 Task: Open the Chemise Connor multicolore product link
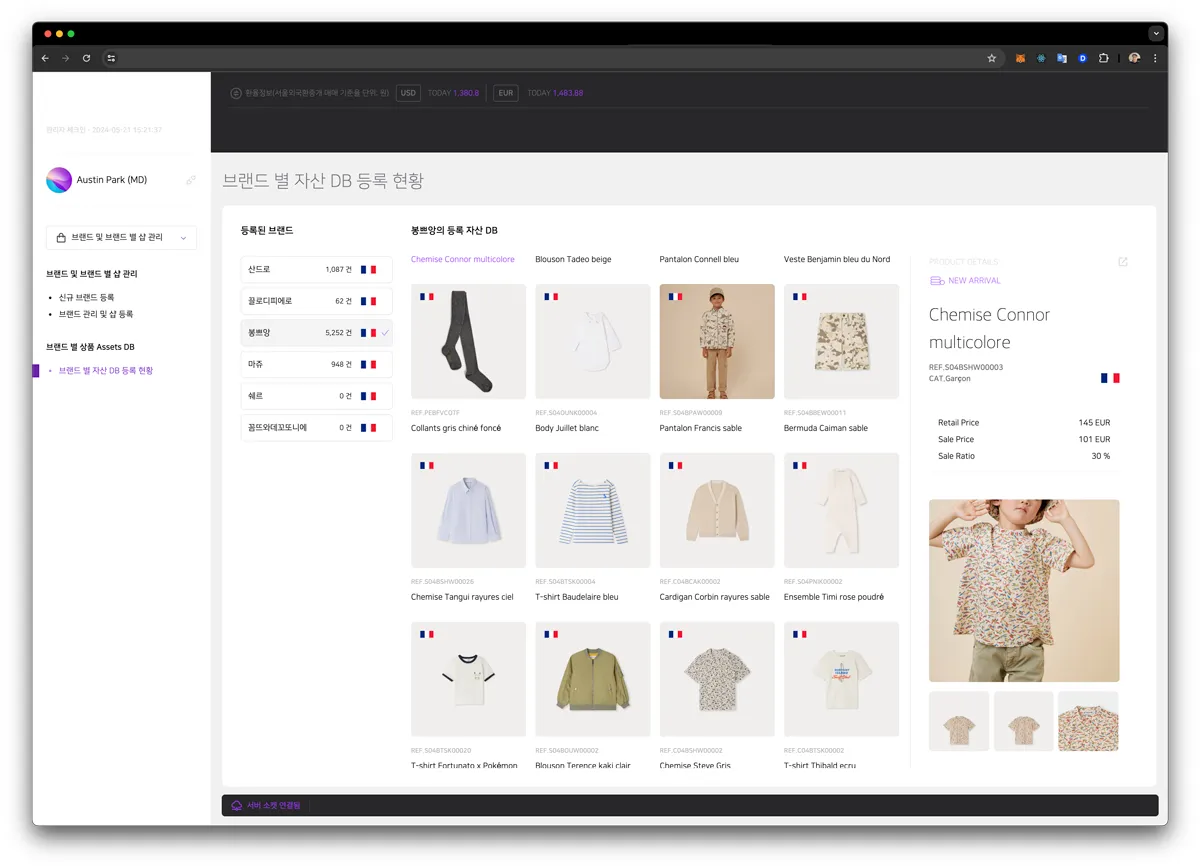coord(463,259)
